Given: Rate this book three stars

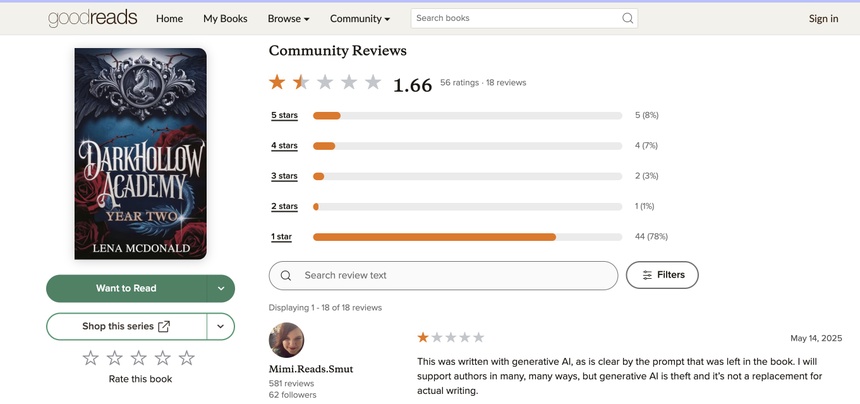Looking at the screenshot, I should (x=139, y=358).
